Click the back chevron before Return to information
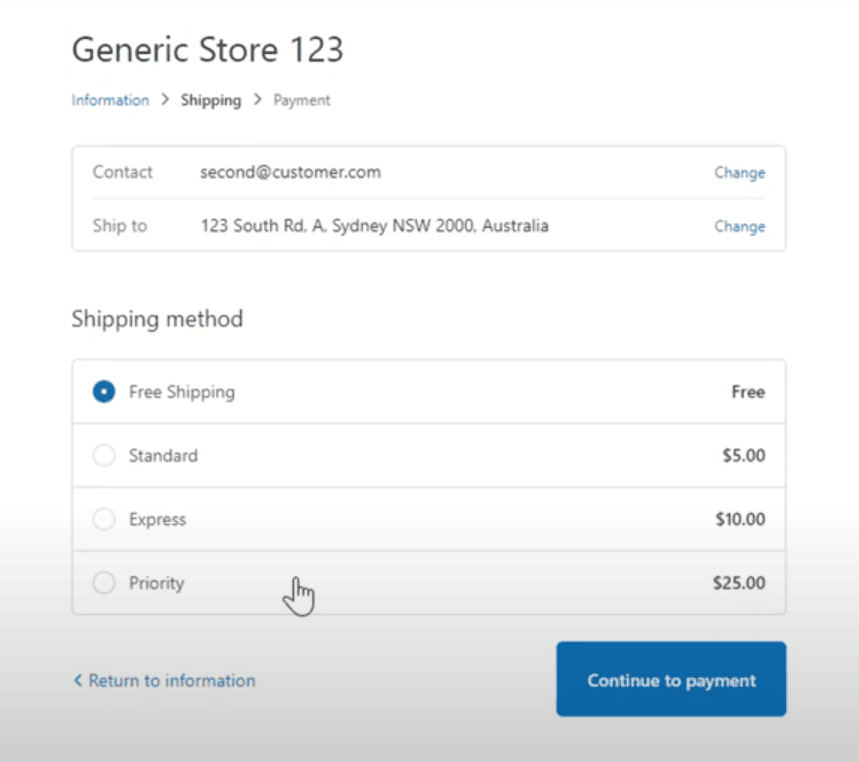Screen dimensions: 859x762 pyautogui.click(x=78, y=680)
